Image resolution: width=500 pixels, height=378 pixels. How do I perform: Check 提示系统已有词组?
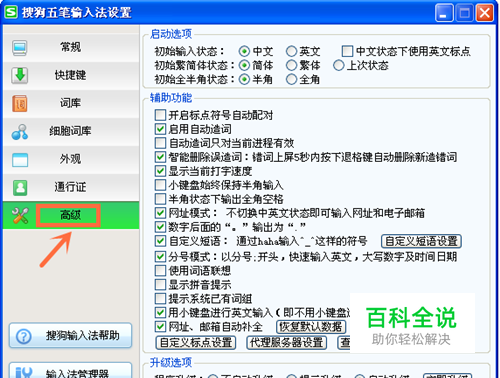160,299
